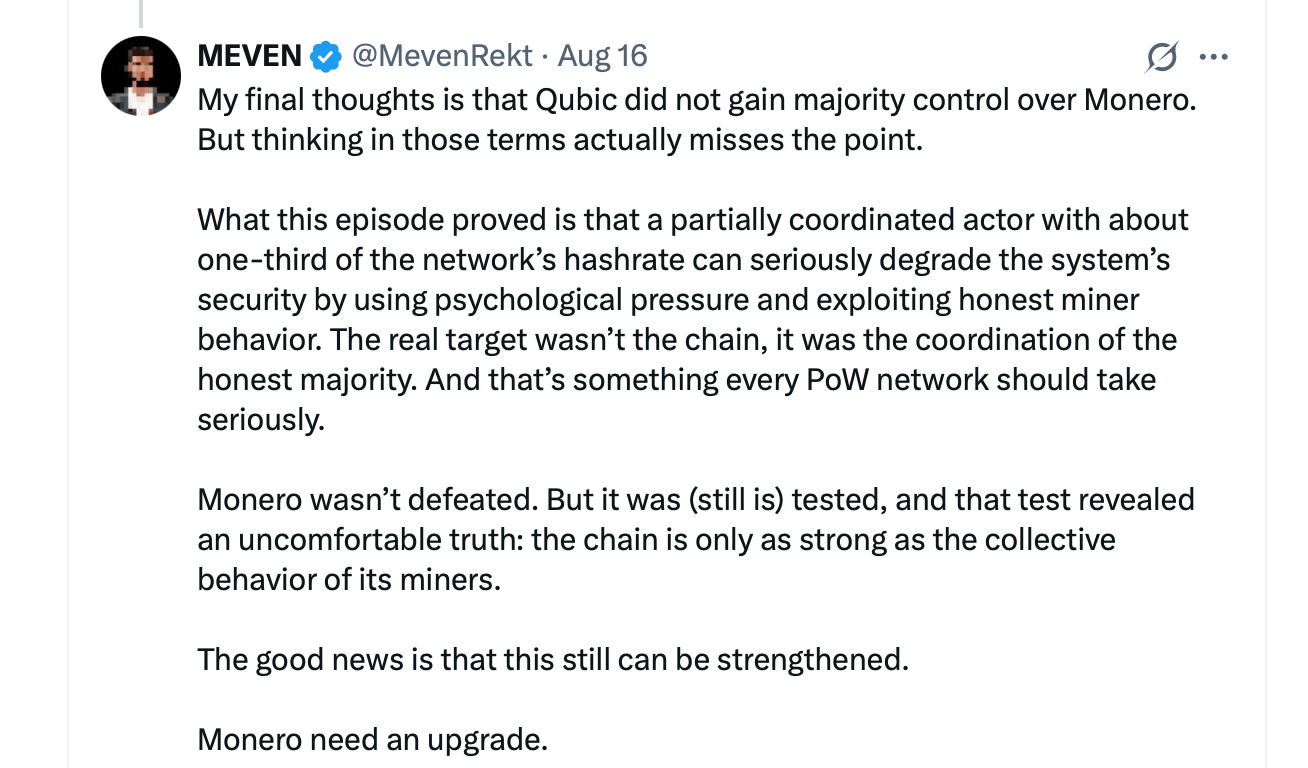Click the MEVEN display name
1308x768 pixels.
(250, 56)
